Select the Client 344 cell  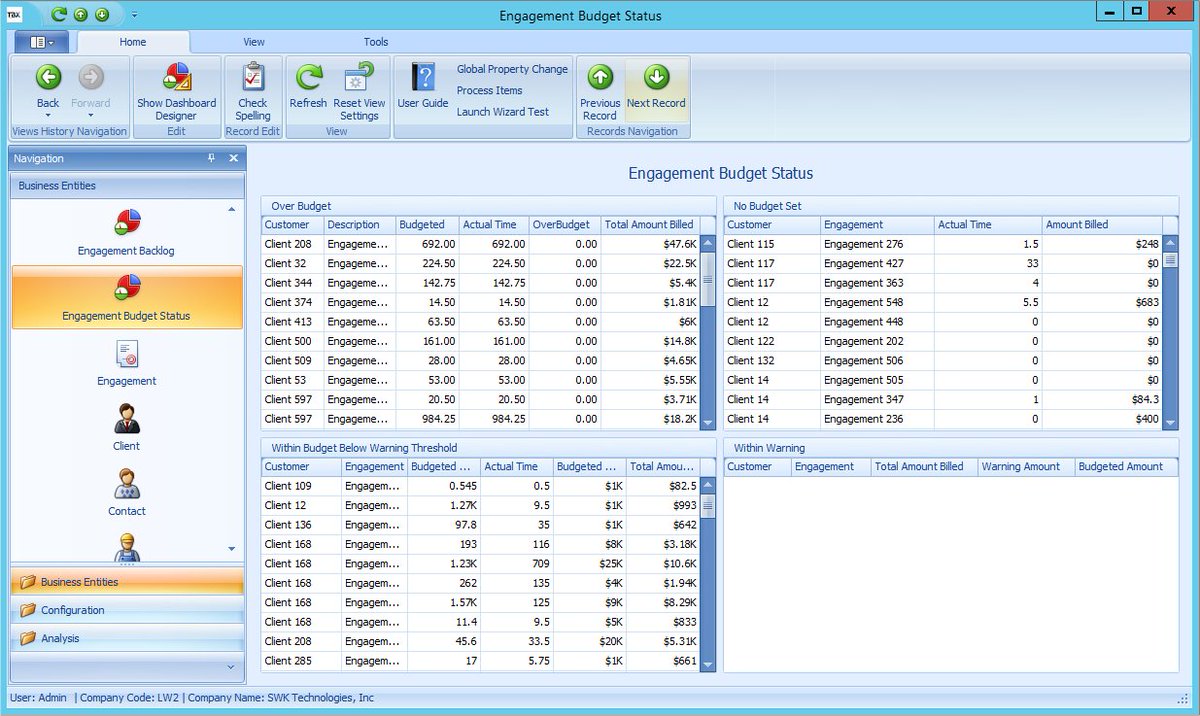tap(293, 283)
